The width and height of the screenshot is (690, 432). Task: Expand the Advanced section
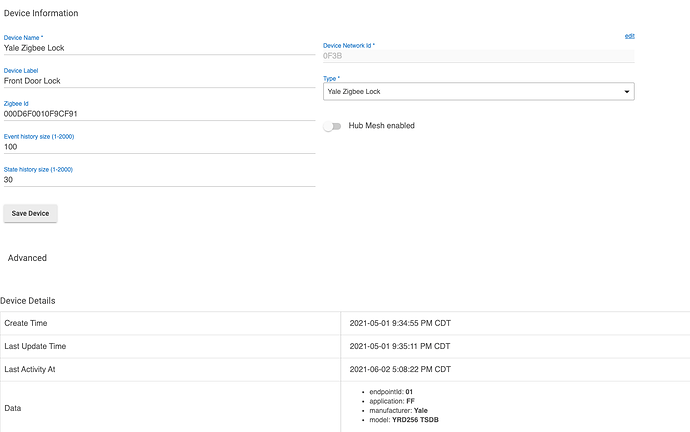(x=27, y=258)
